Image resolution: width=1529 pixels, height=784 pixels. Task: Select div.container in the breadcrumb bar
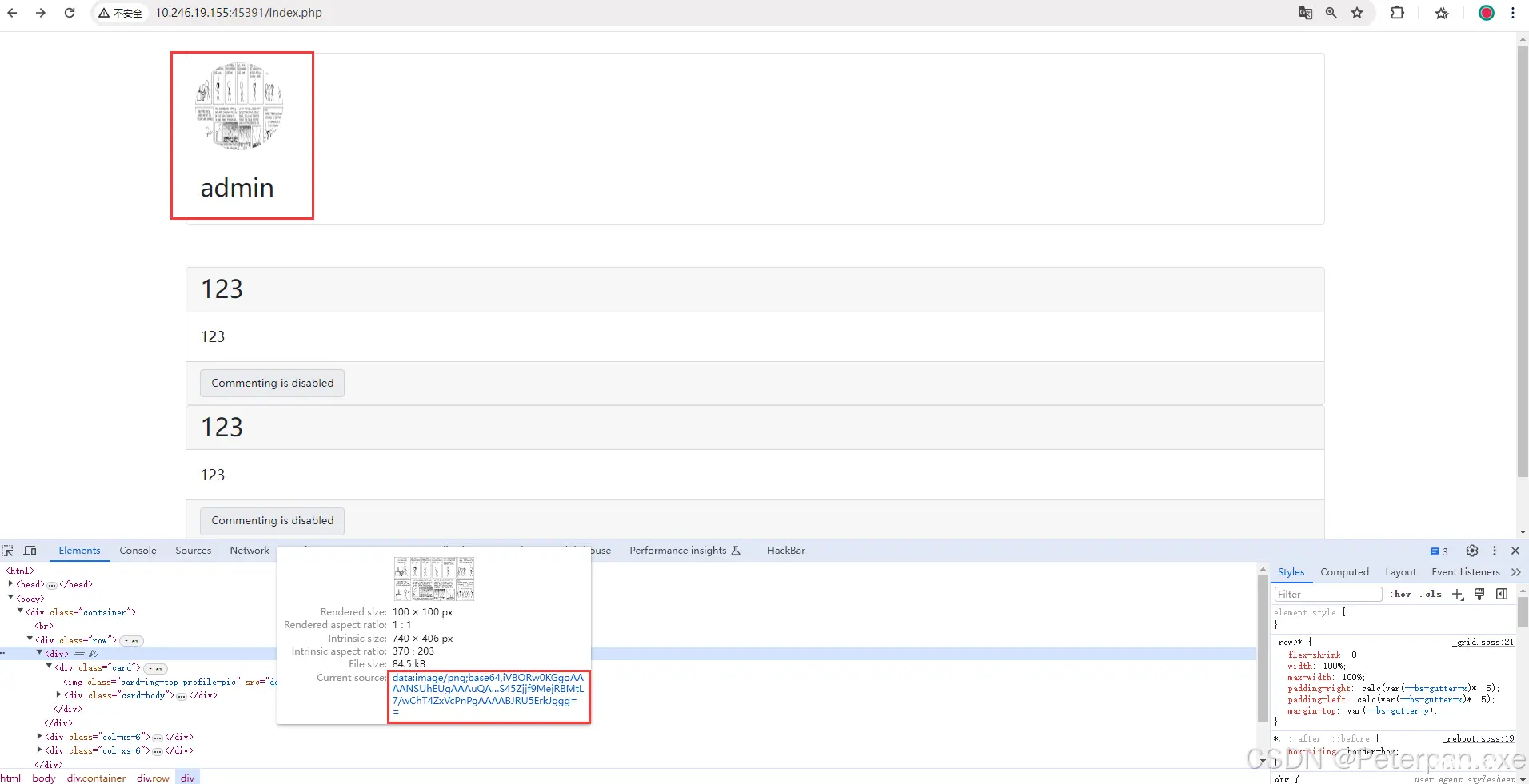96,778
